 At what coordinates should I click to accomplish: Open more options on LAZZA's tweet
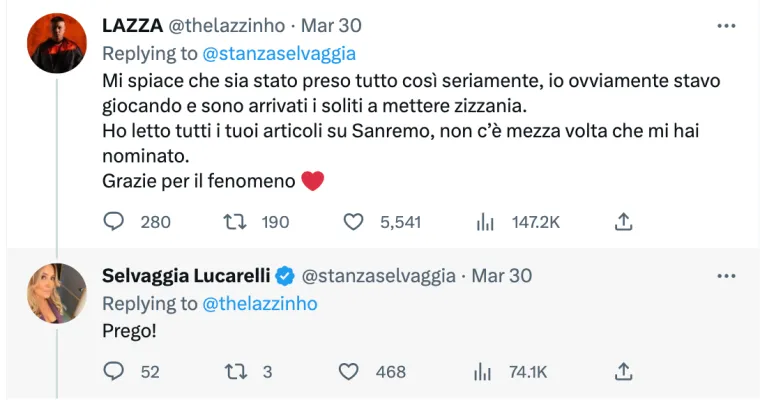pos(726,26)
